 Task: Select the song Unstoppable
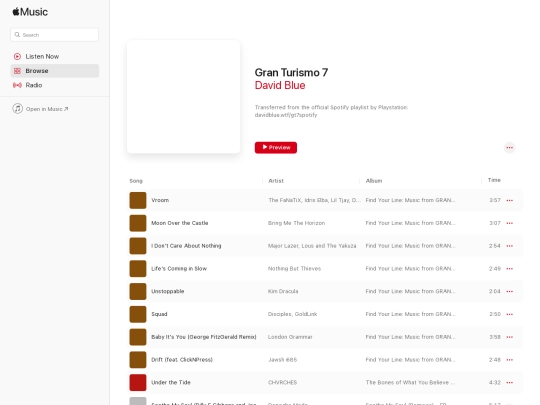(x=167, y=291)
